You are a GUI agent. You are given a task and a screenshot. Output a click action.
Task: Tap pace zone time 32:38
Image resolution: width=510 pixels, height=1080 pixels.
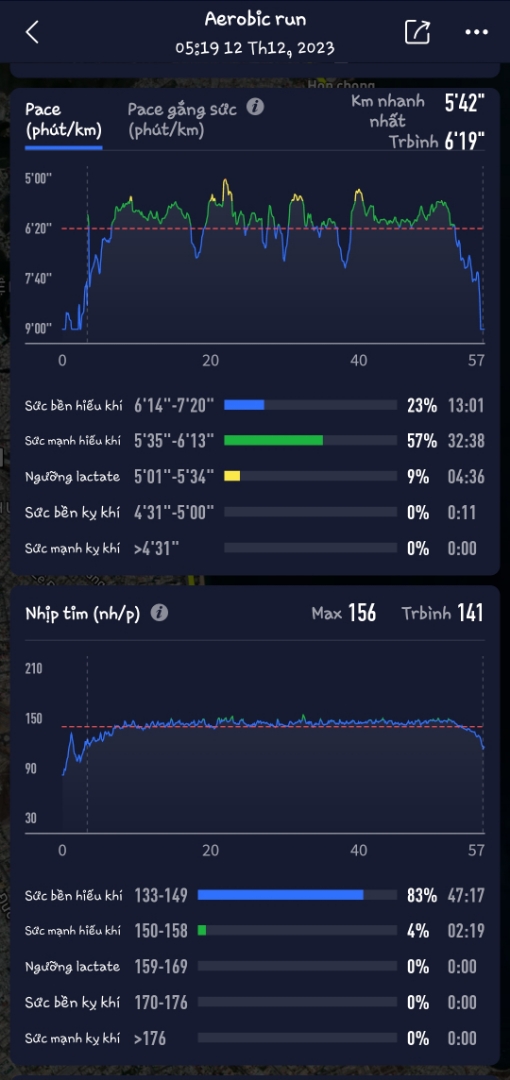click(466, 440)
